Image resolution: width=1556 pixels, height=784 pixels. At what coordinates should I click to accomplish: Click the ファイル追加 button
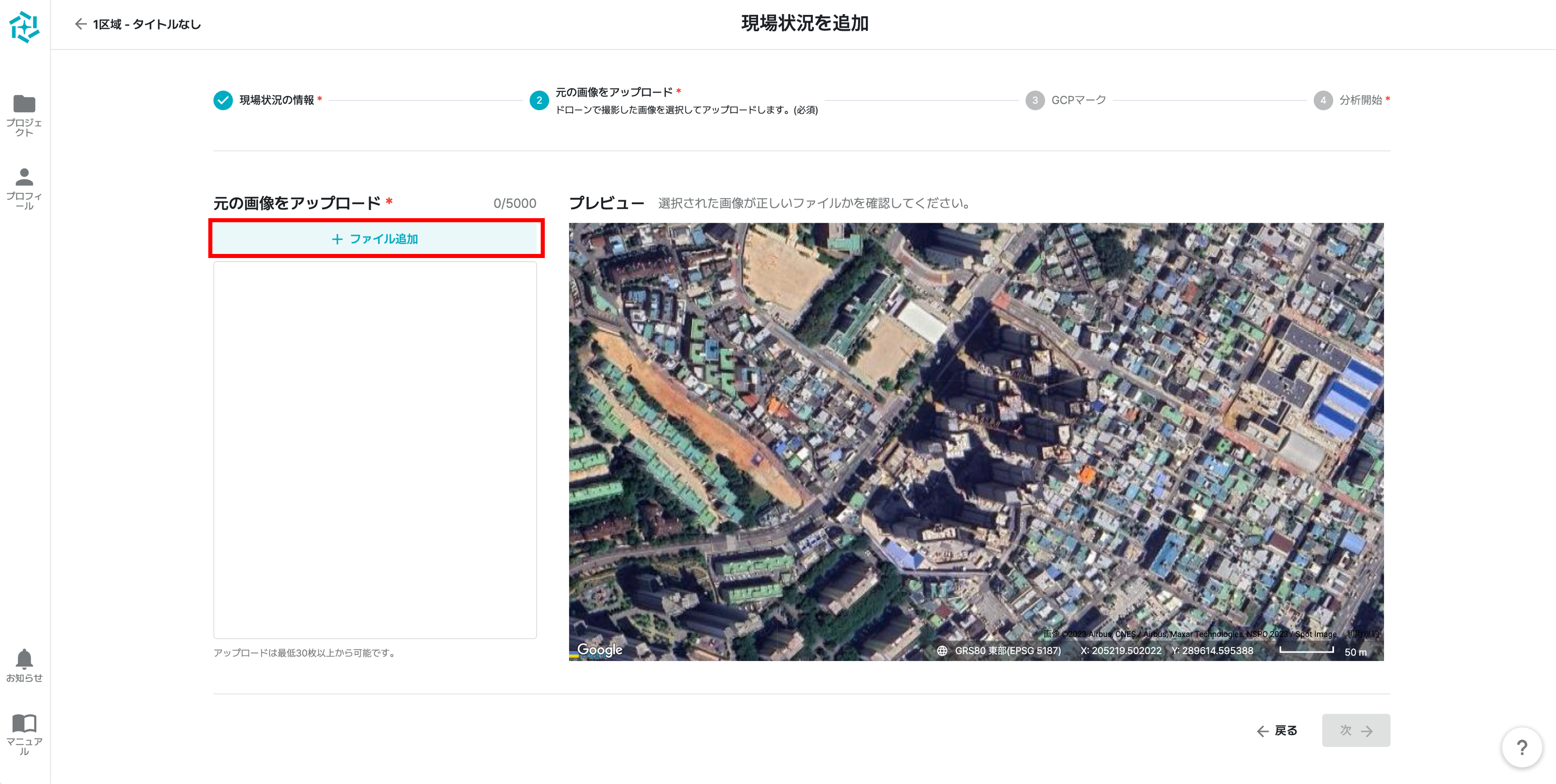tap(375, 239)
